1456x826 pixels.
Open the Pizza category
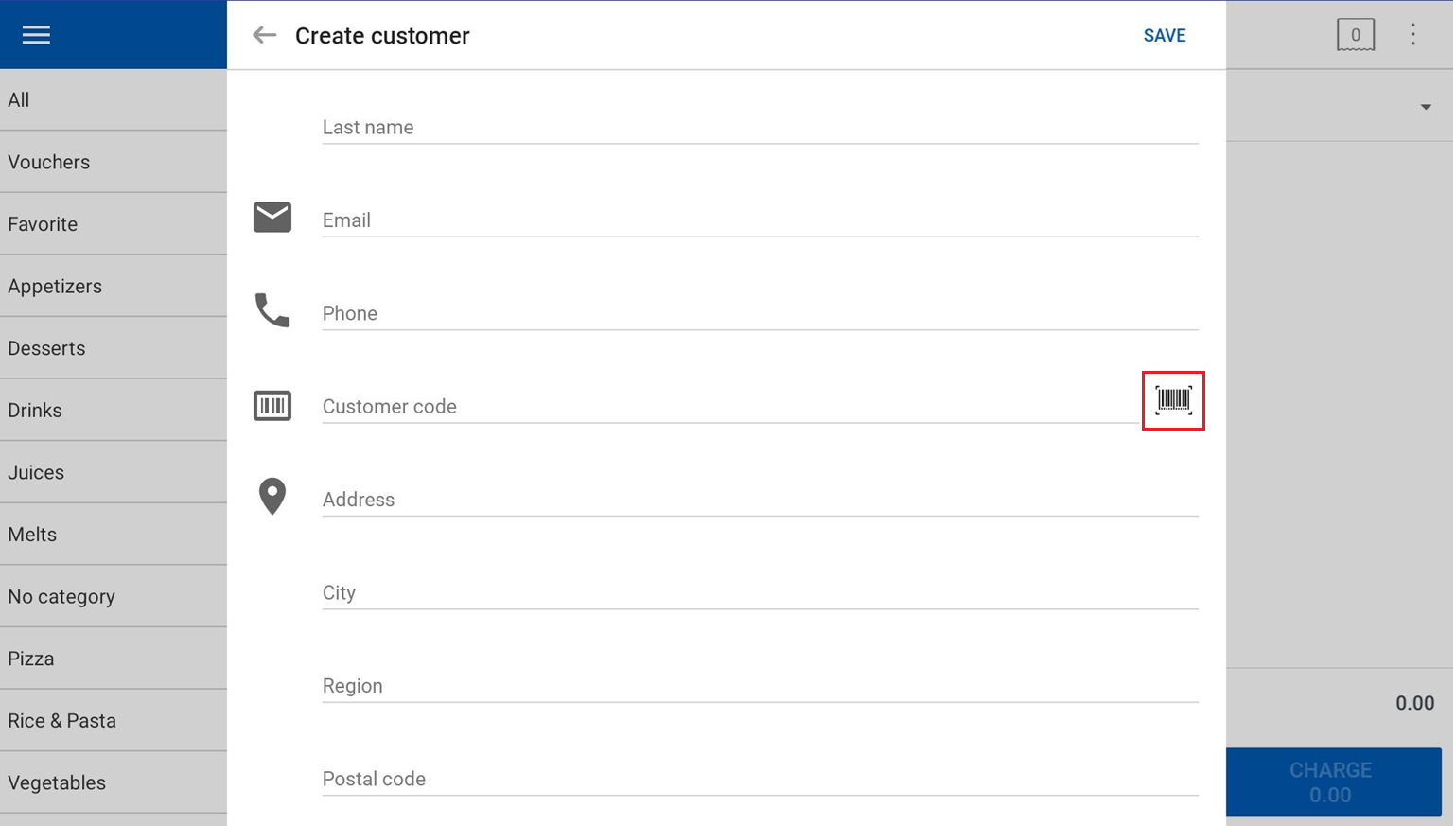pyautogui.click(x=114, y=659)
